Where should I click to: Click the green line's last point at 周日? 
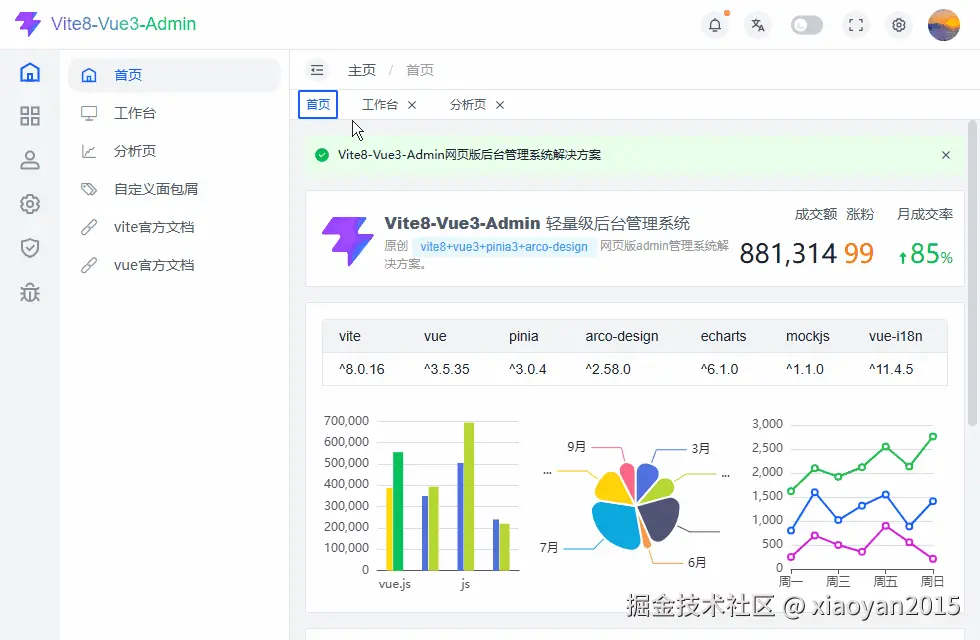pyautogui.click(x=932, y=436)
